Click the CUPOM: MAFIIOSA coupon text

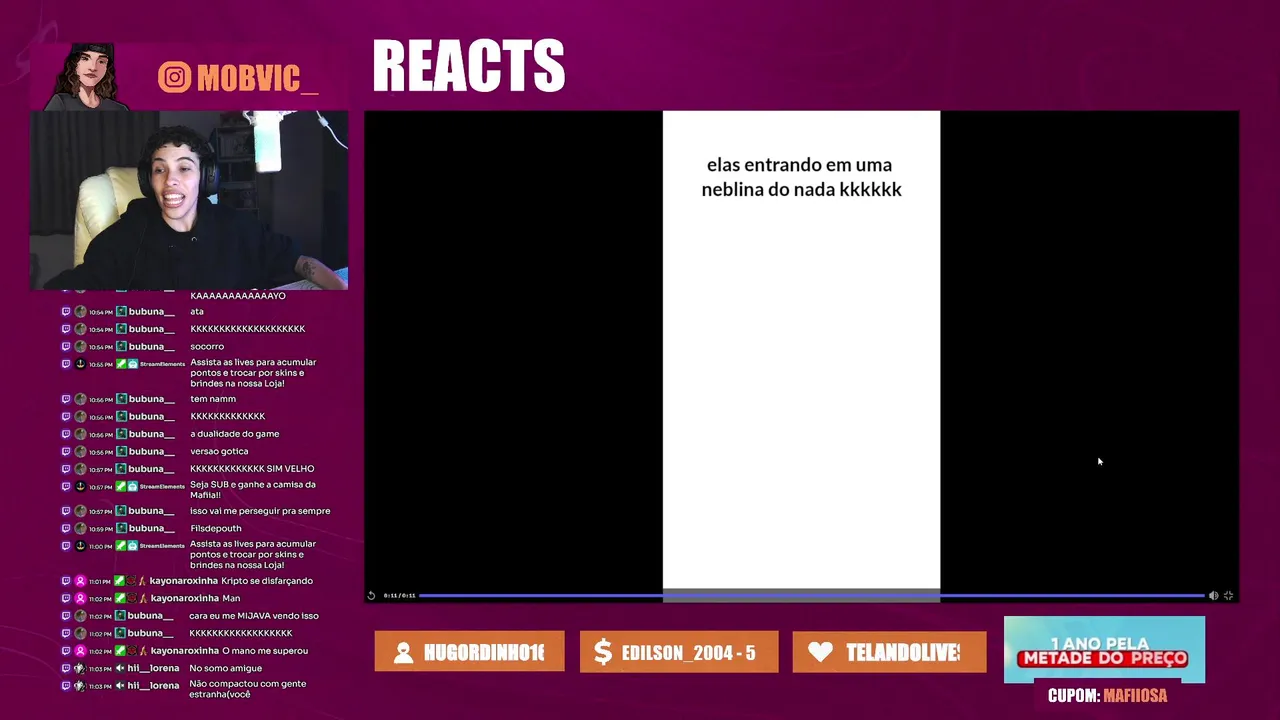coord(1107,696)
